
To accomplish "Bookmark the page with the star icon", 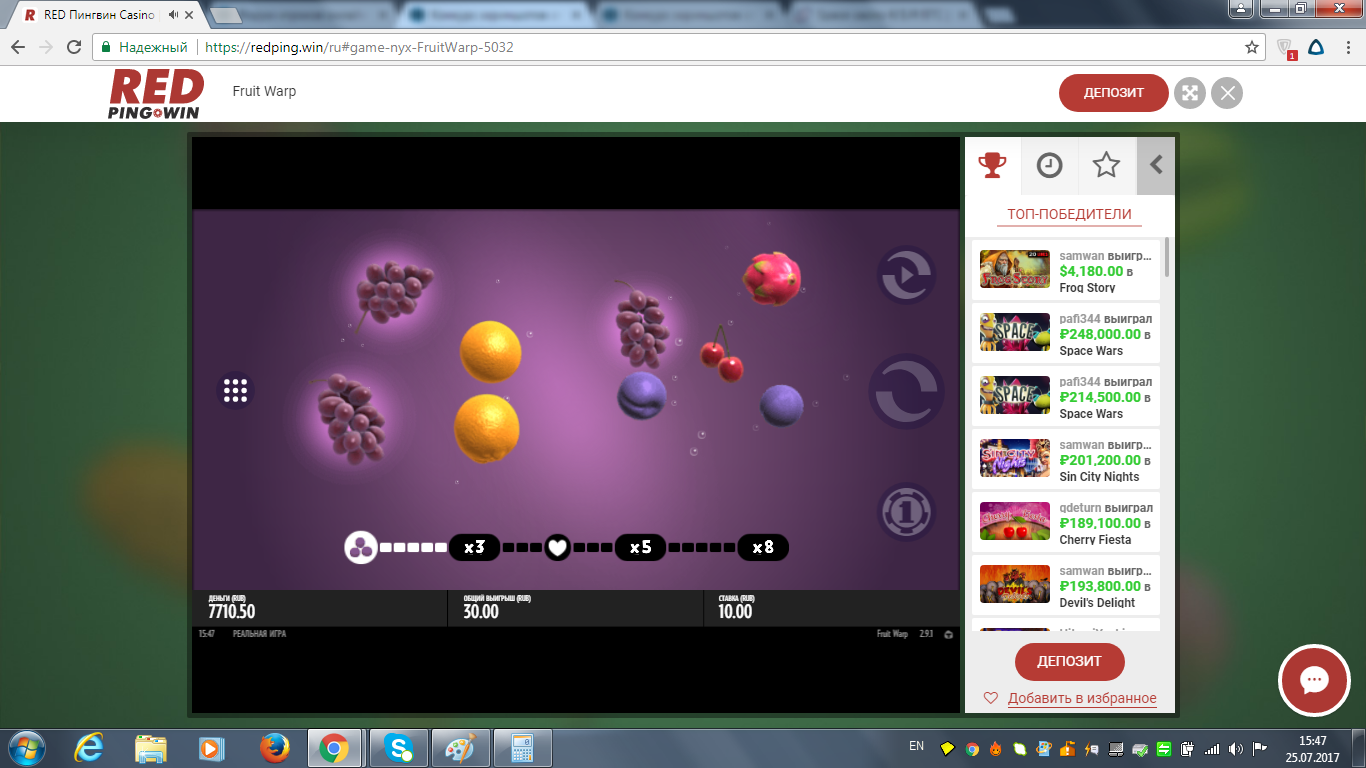I will (1251, 47).
